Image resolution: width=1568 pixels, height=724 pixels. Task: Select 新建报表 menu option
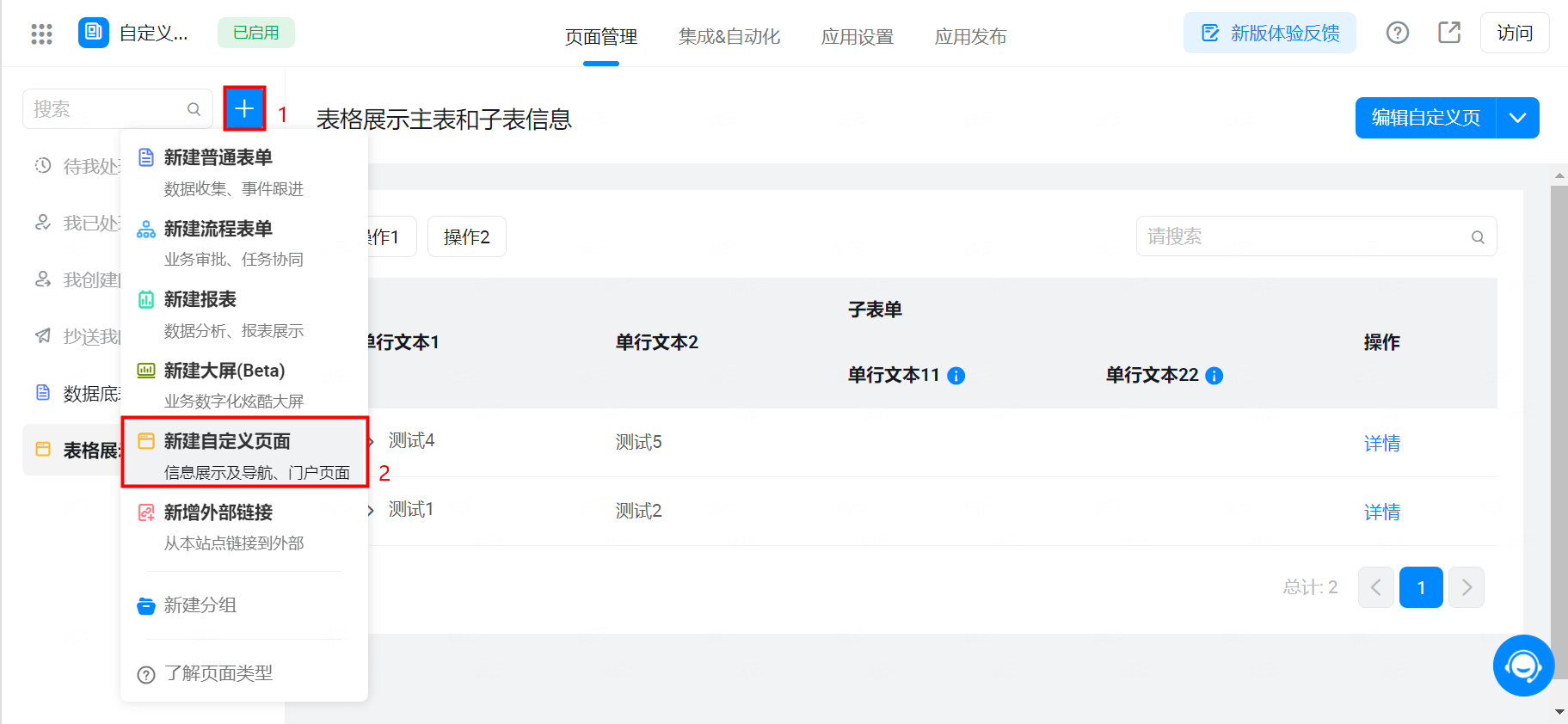pos(244,314)
